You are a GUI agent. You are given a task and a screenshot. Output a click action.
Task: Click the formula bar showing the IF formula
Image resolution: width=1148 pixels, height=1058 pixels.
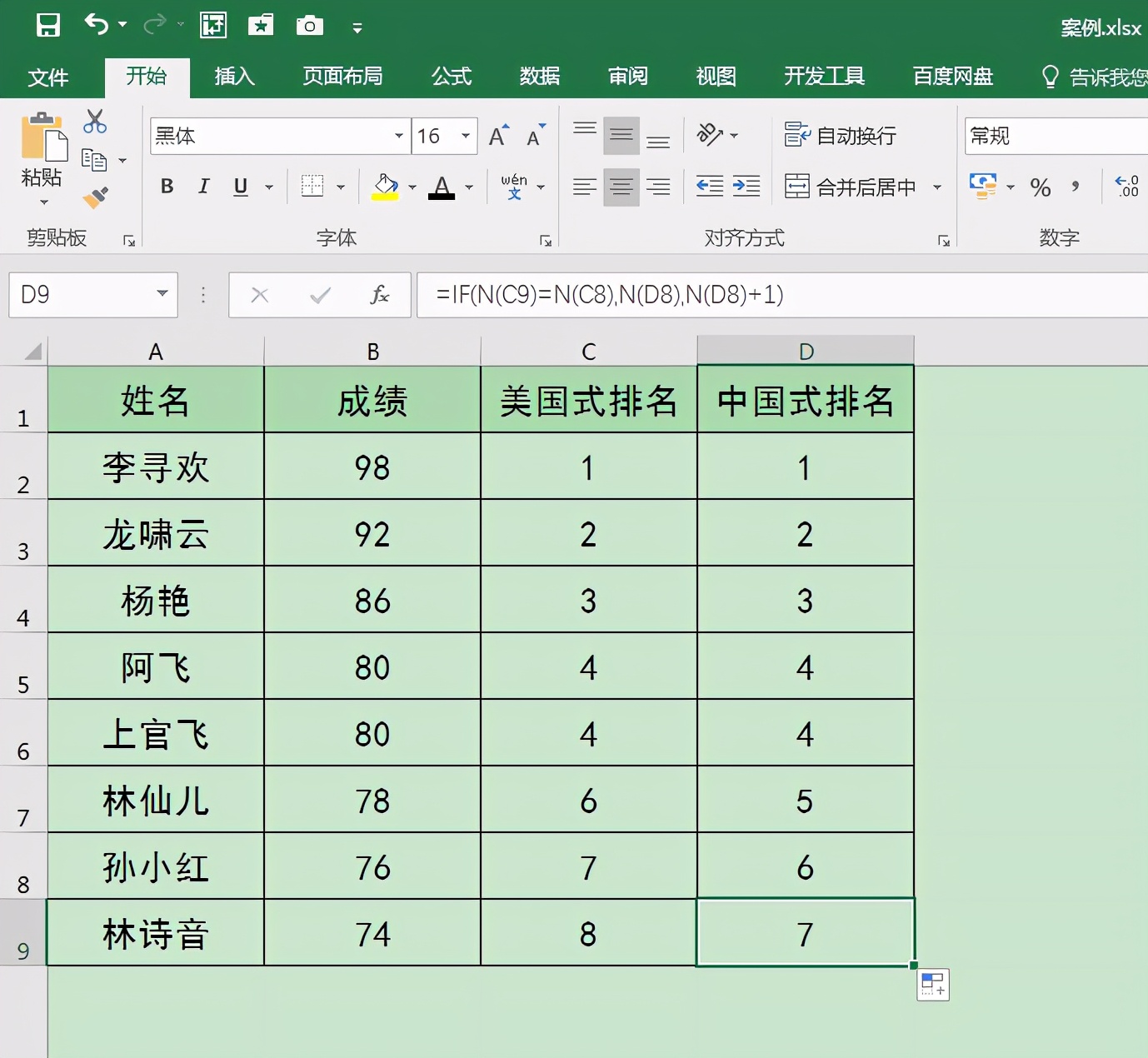coord(782,295)
